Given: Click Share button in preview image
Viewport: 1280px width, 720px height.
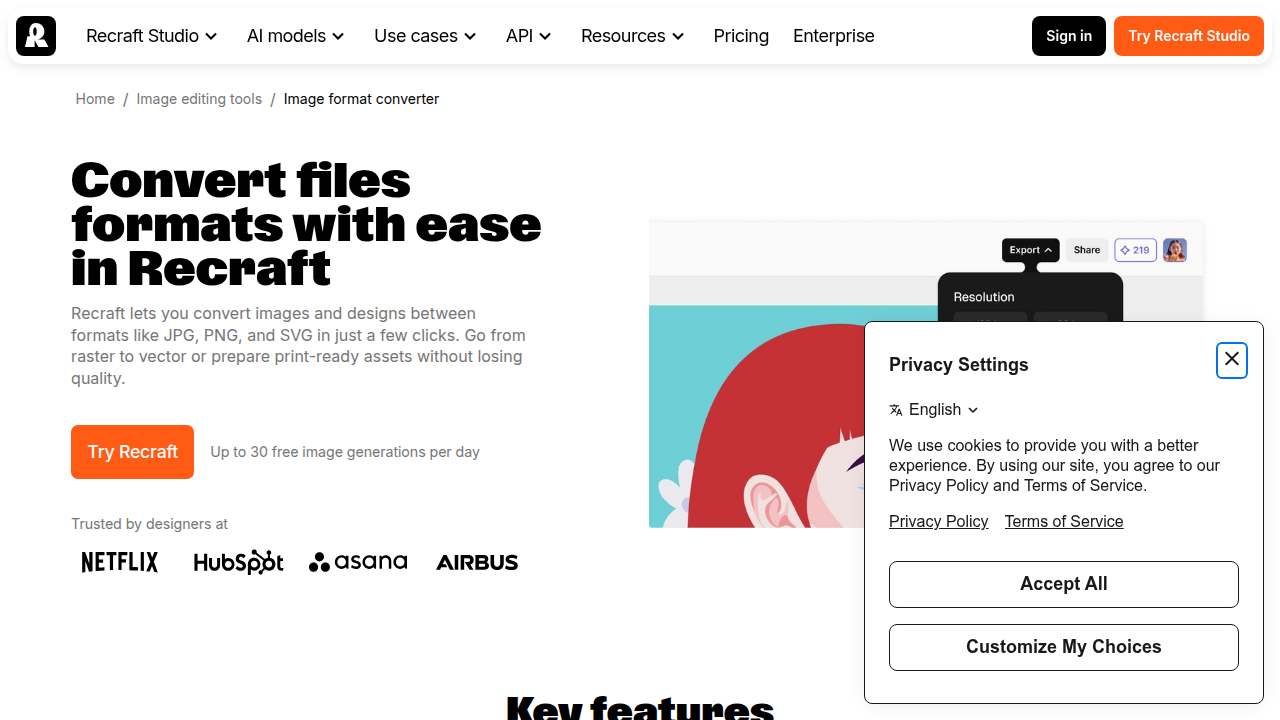Looking at the screenshot, I should tap(1087, 250).
